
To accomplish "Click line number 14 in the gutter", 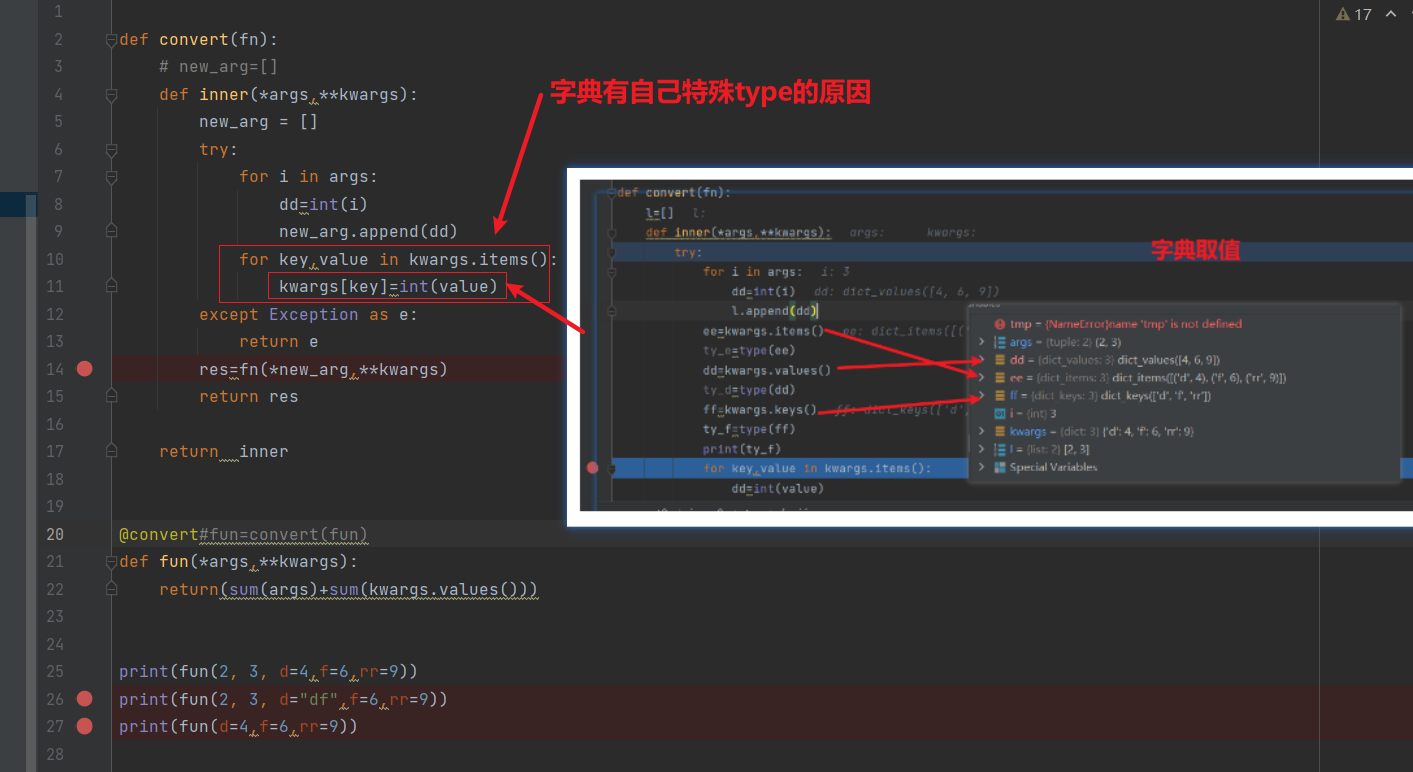I will [55, 368].
